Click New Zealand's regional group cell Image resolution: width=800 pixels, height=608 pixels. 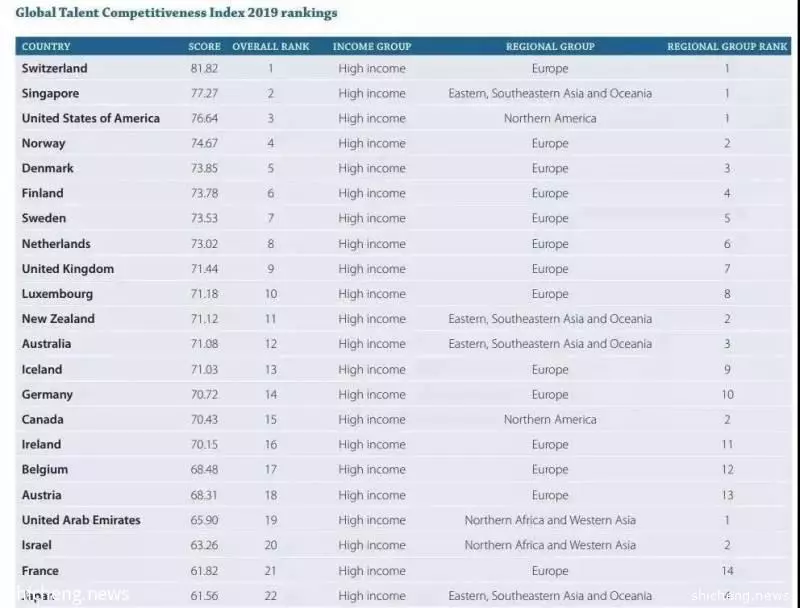point(550,319)
